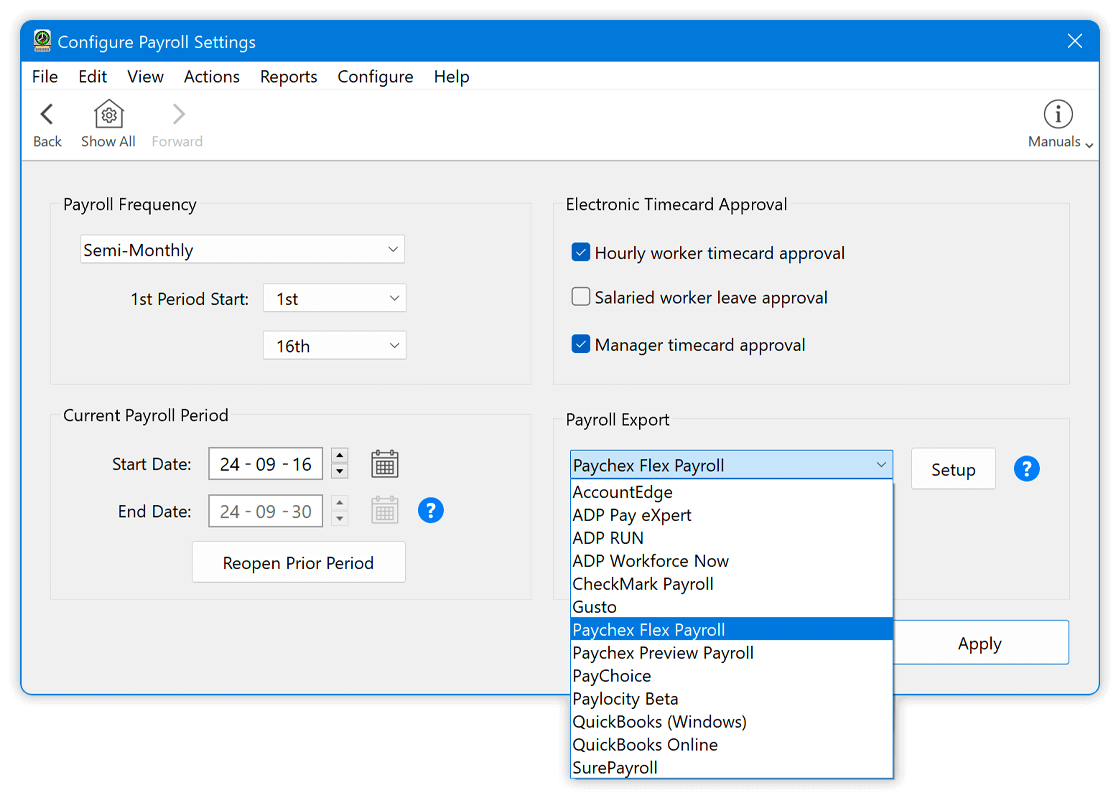Open the 1st Period Start dropdown
1120x800 pixels.
334,299
